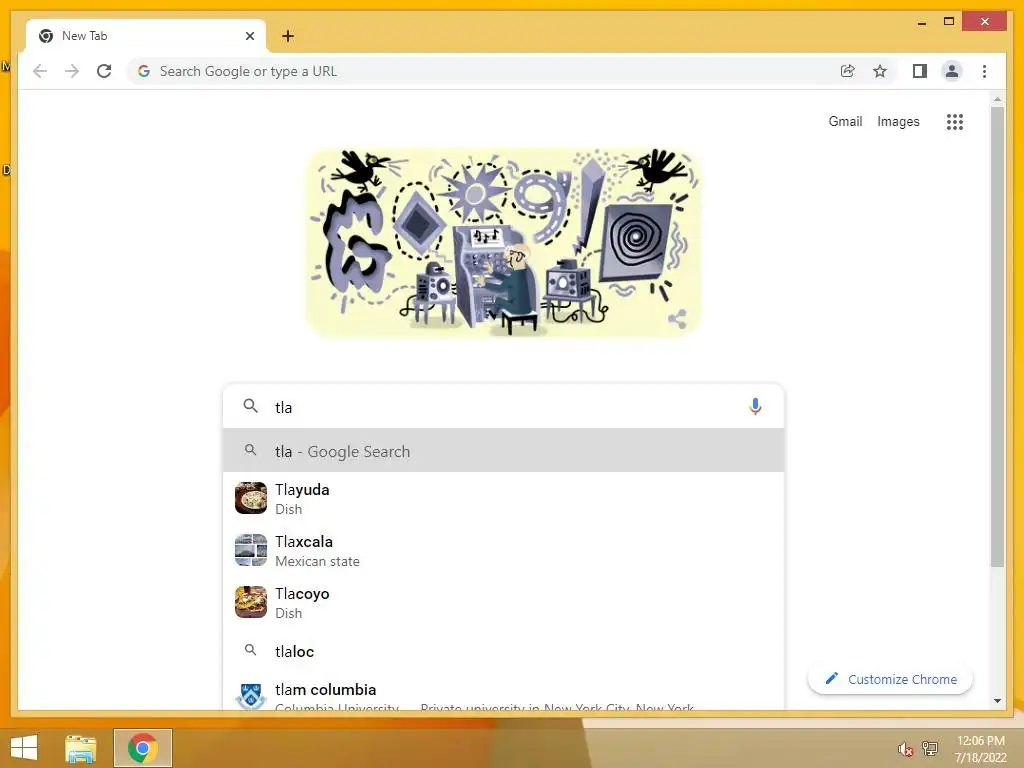This screenshot has height=768, width=1024.
Task: Click the Tlaxcala thumbnail image
Action: tap(251, 550)
